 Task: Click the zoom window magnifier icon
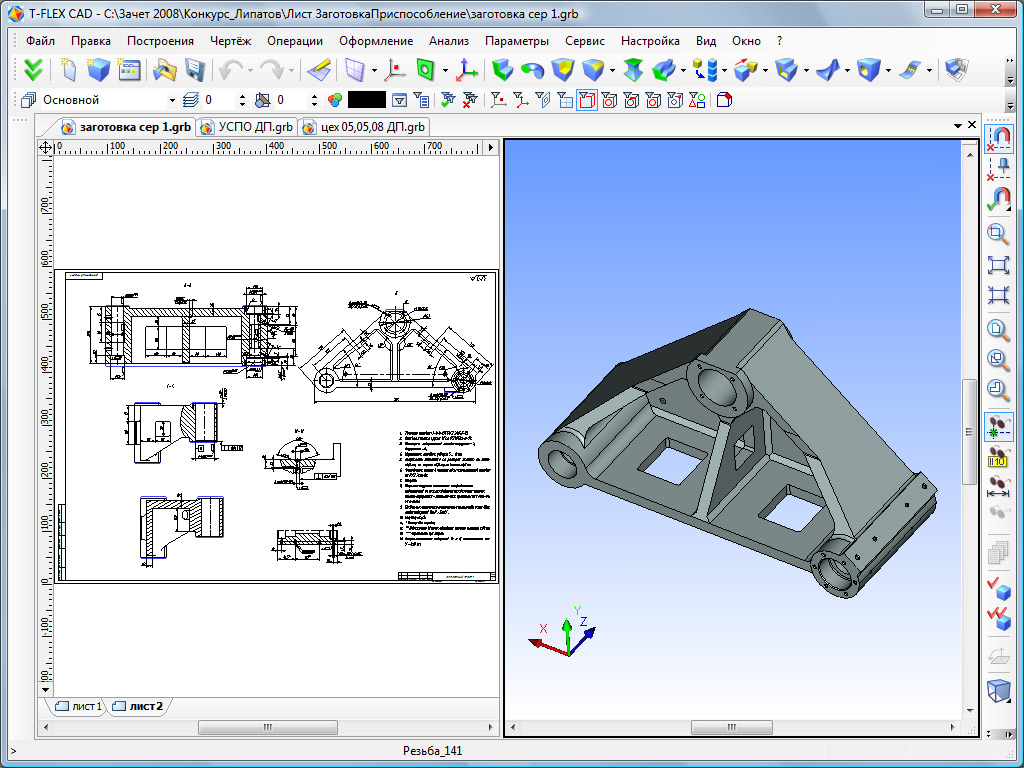997,235
